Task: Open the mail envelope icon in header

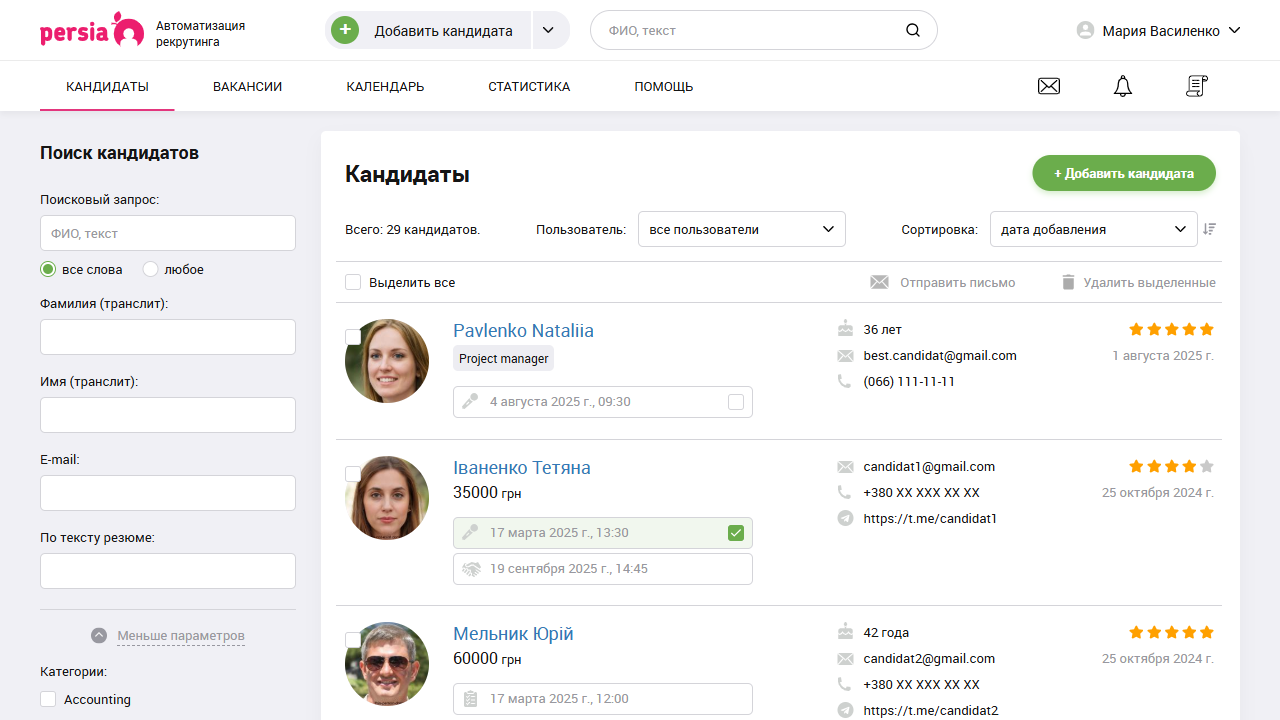Action: (1048, 86)
